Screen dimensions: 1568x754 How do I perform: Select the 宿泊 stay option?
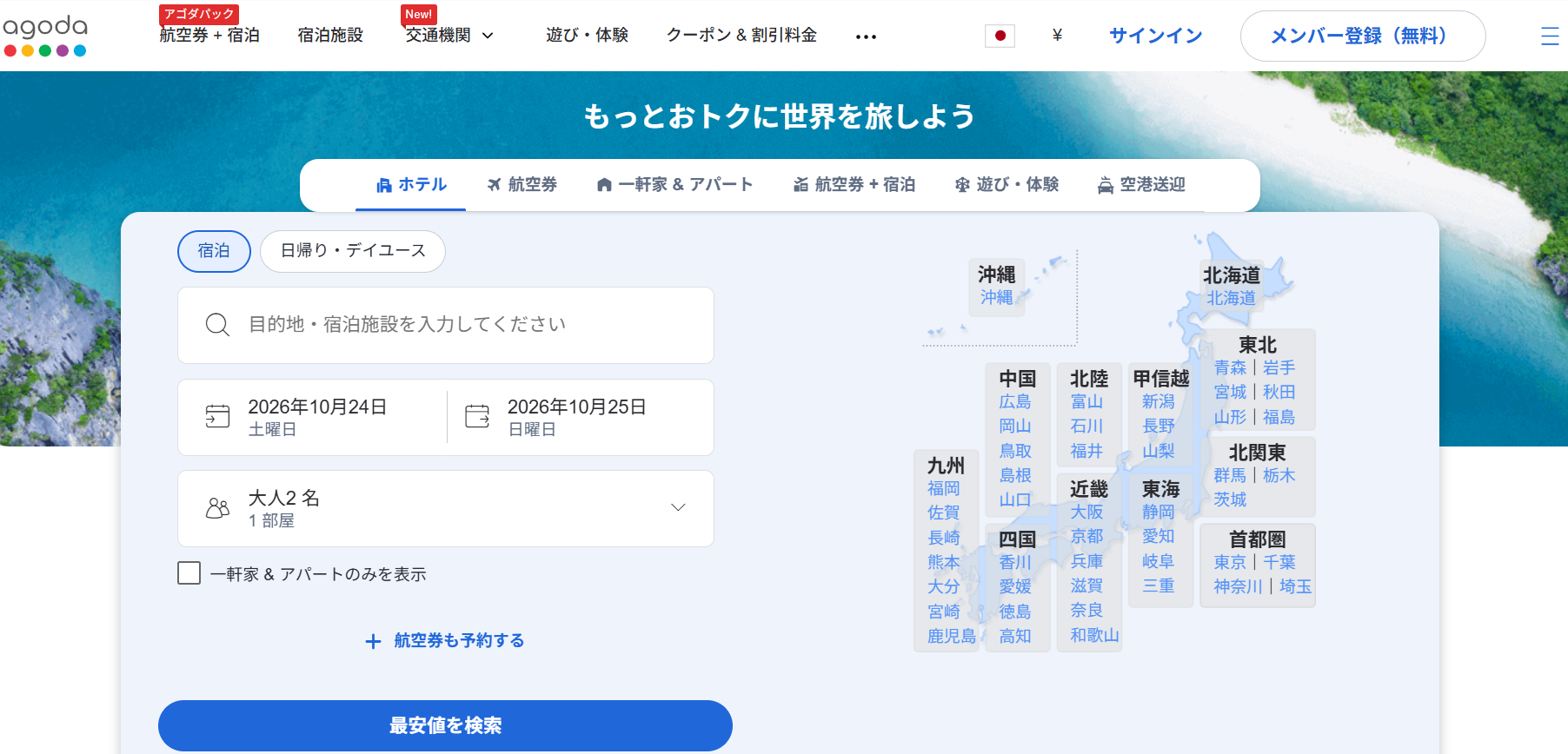[214, 251]
